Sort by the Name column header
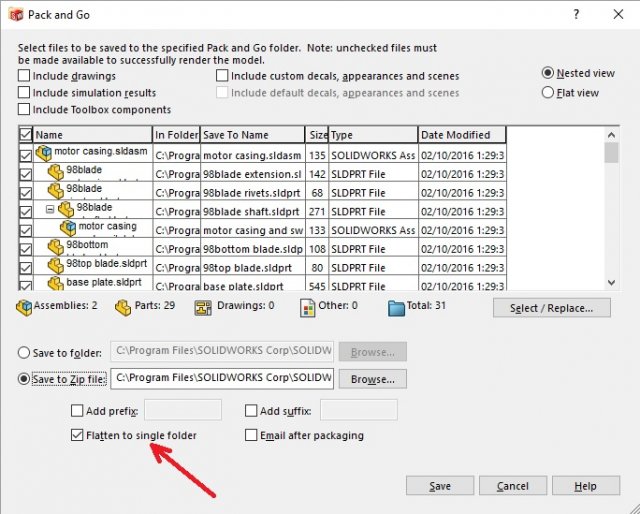The width and height of the screenshot is (640, 514). coord(92,135)
